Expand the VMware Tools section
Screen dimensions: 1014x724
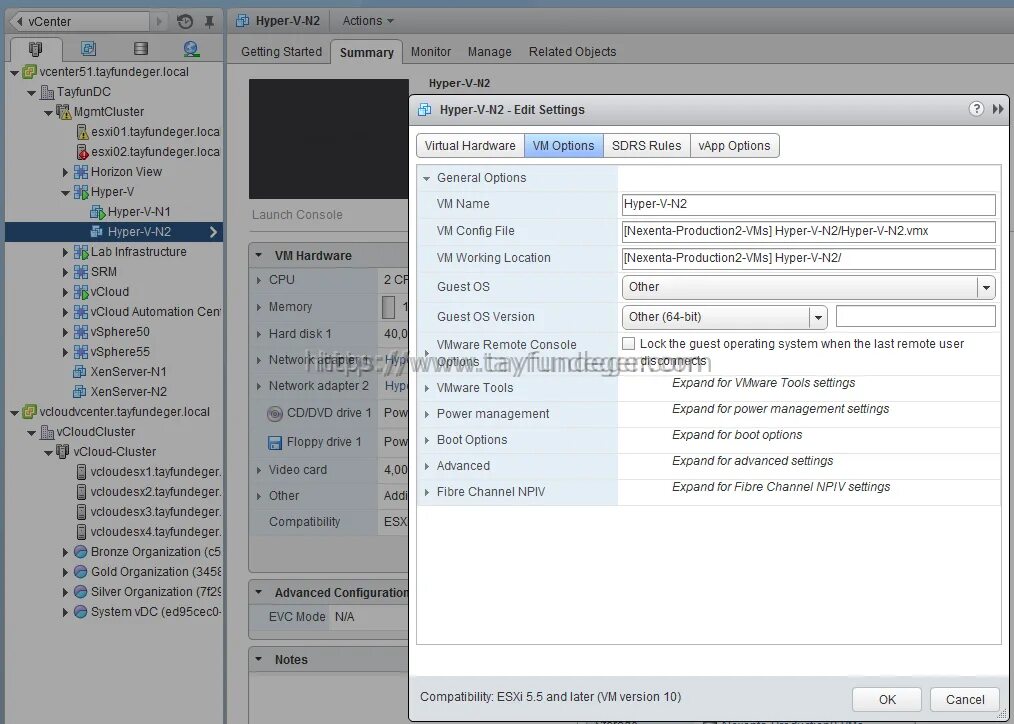pyautogui.click(x=426, y=389)
